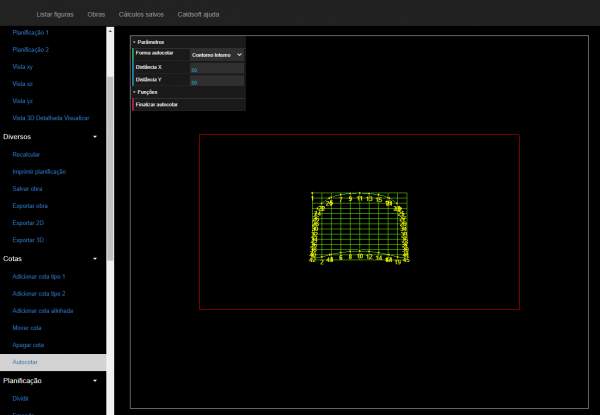Expand the Planificação section arrow

[94, 381]
